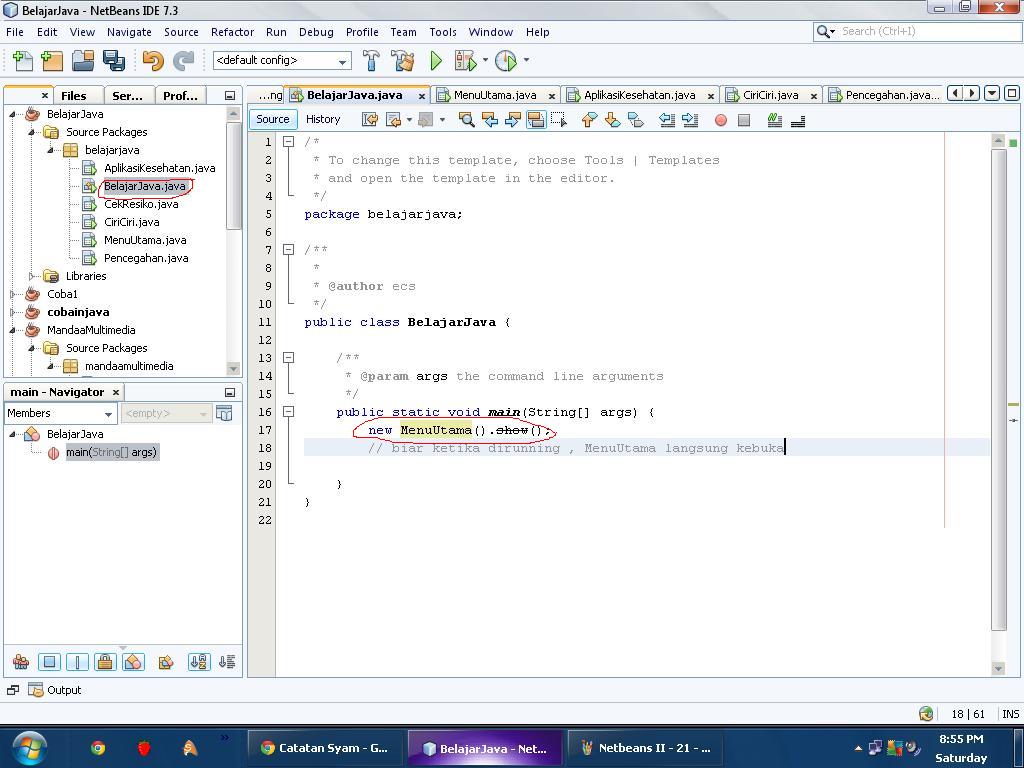Click the History view button

tap(322, 119)
